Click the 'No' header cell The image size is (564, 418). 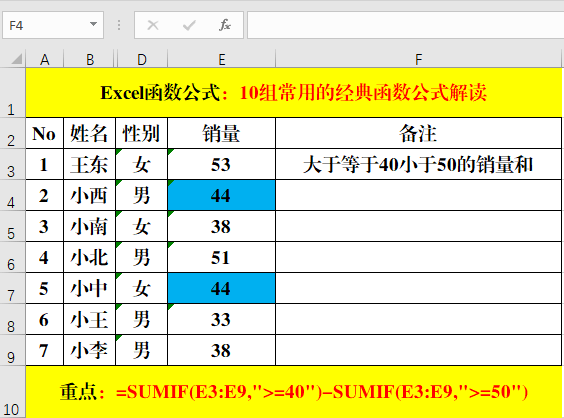click(45, 133)
